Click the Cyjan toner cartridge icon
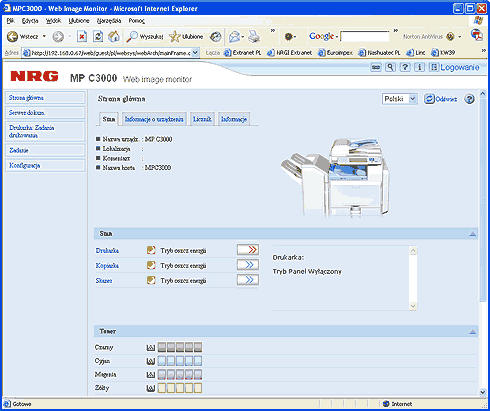490x411 pixels. (x=151, y=361)
